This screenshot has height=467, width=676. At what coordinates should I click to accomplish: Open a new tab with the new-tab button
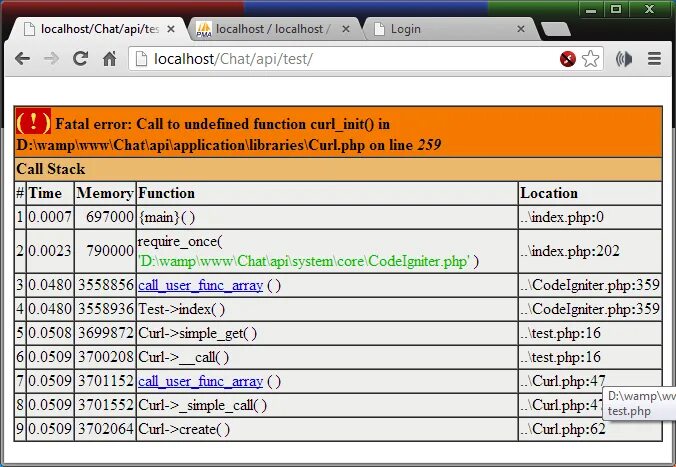(x=555, y=29)
